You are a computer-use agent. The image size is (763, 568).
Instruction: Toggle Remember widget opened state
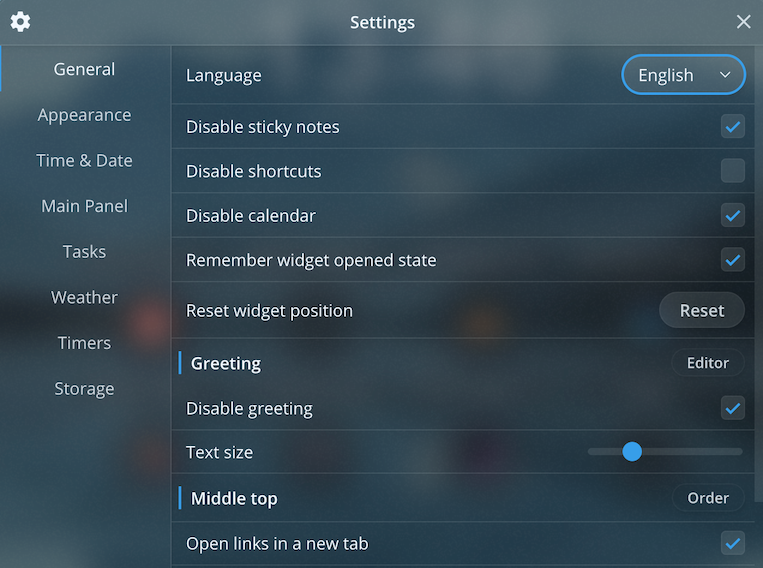point(733,260)
